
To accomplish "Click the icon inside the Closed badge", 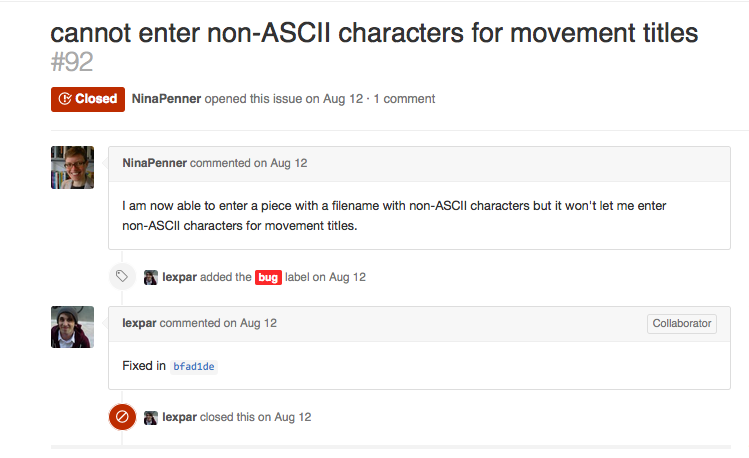I will [65, 99].
